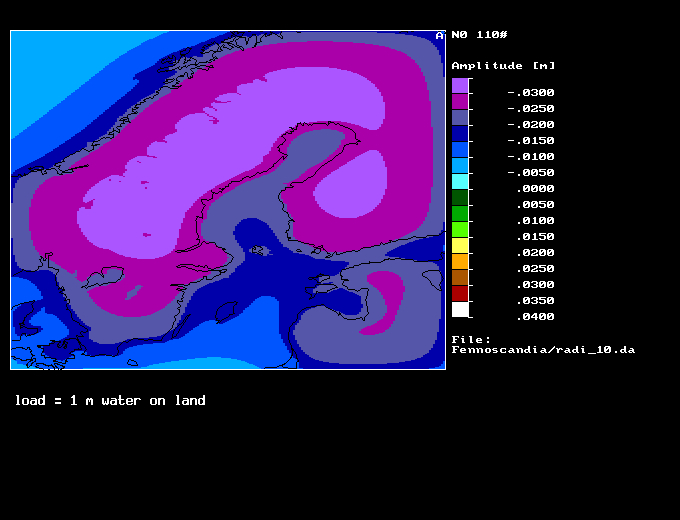Select the bright lime .0150 legend swatch

[x=460, y=230]
